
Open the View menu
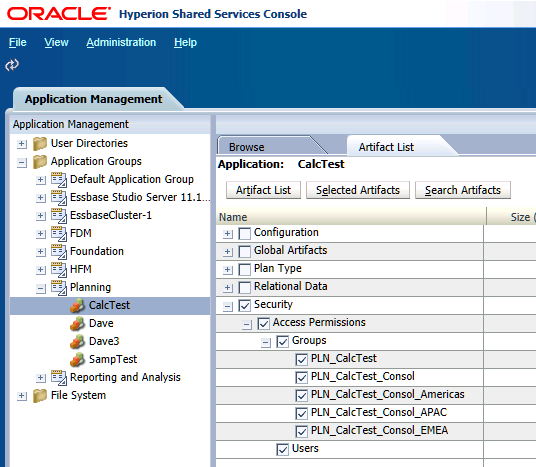coord(56,42)
